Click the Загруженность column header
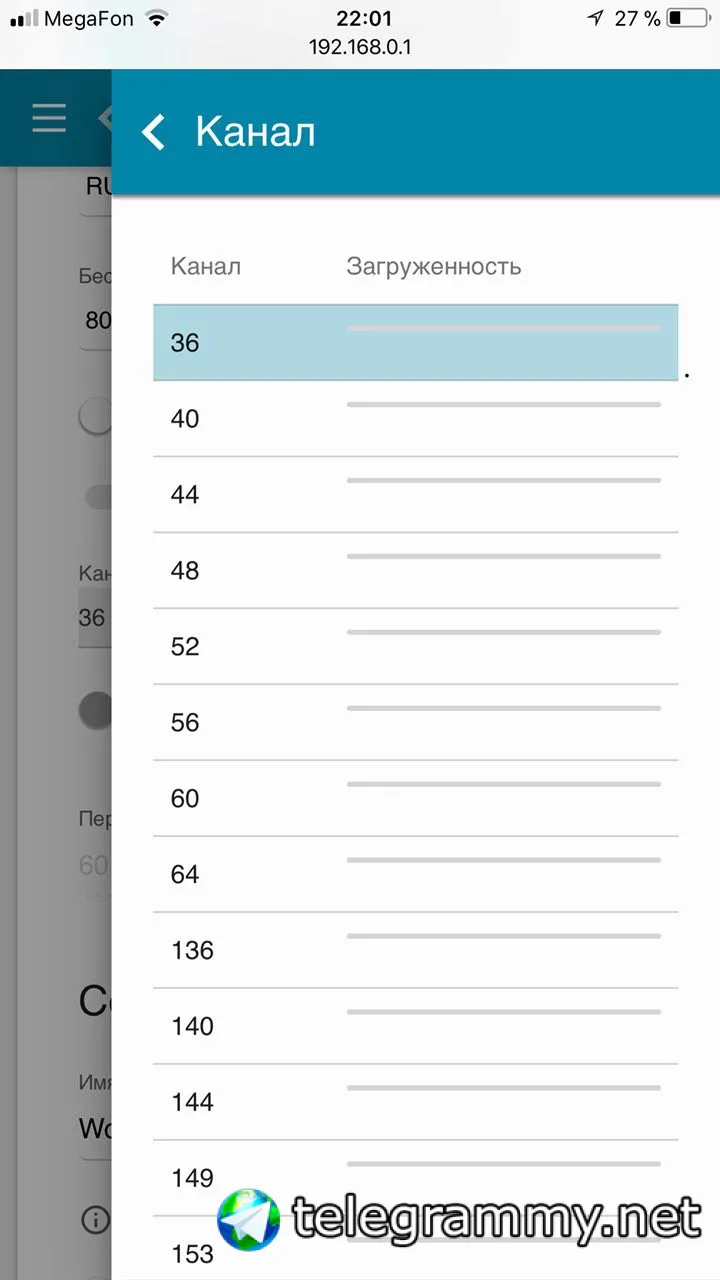 [x=433, y=266]
